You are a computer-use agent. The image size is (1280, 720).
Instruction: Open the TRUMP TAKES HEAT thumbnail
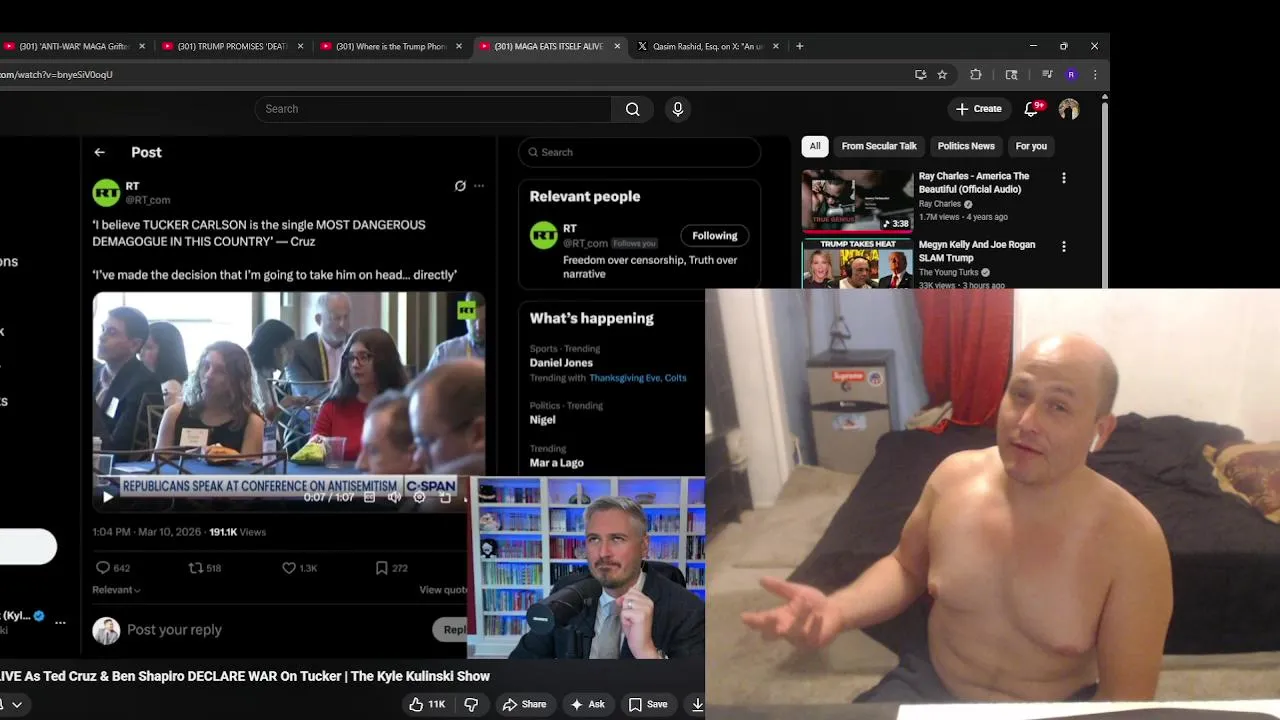tap(857, 263)
